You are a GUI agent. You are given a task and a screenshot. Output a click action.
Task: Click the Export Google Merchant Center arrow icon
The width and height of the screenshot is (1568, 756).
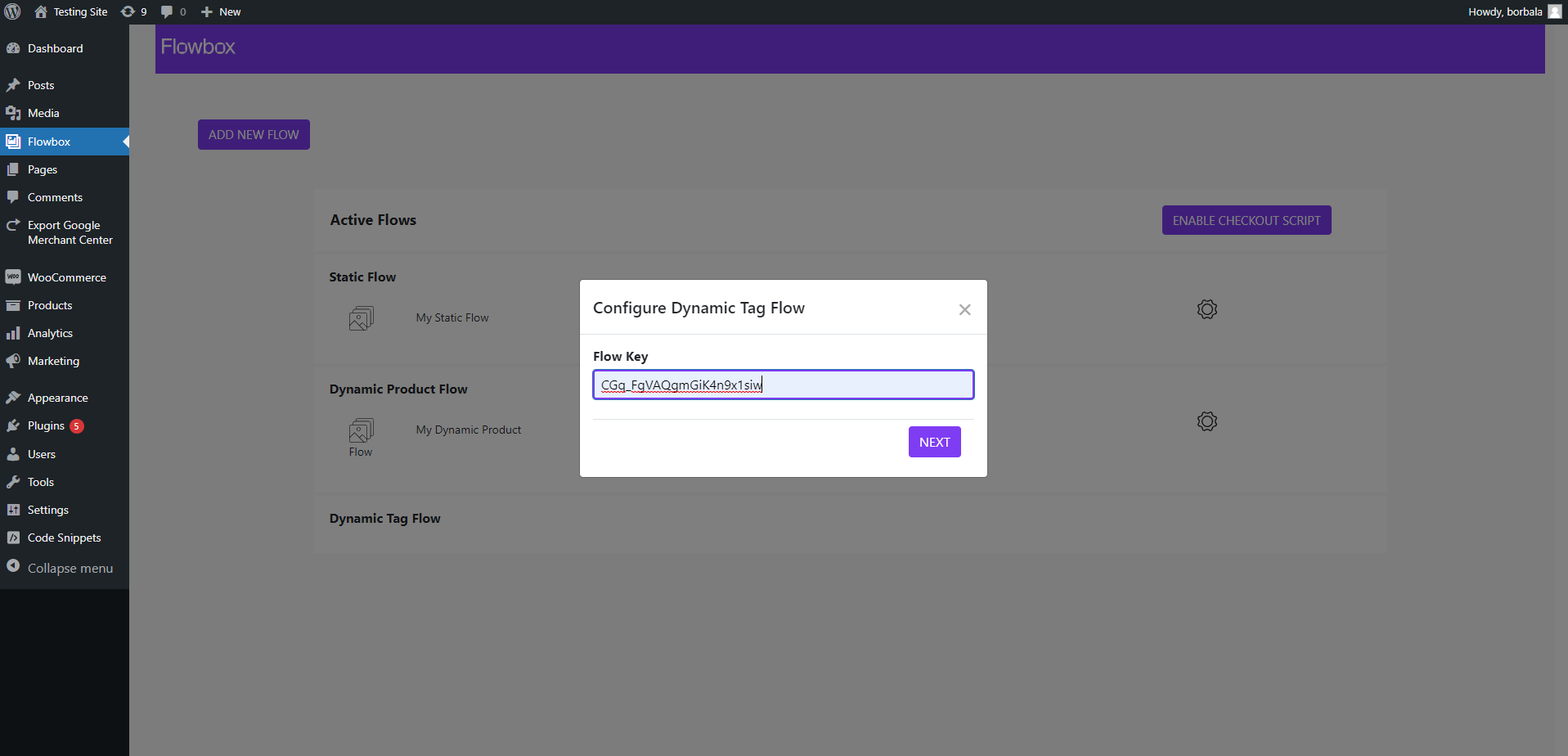pos(13,225)
